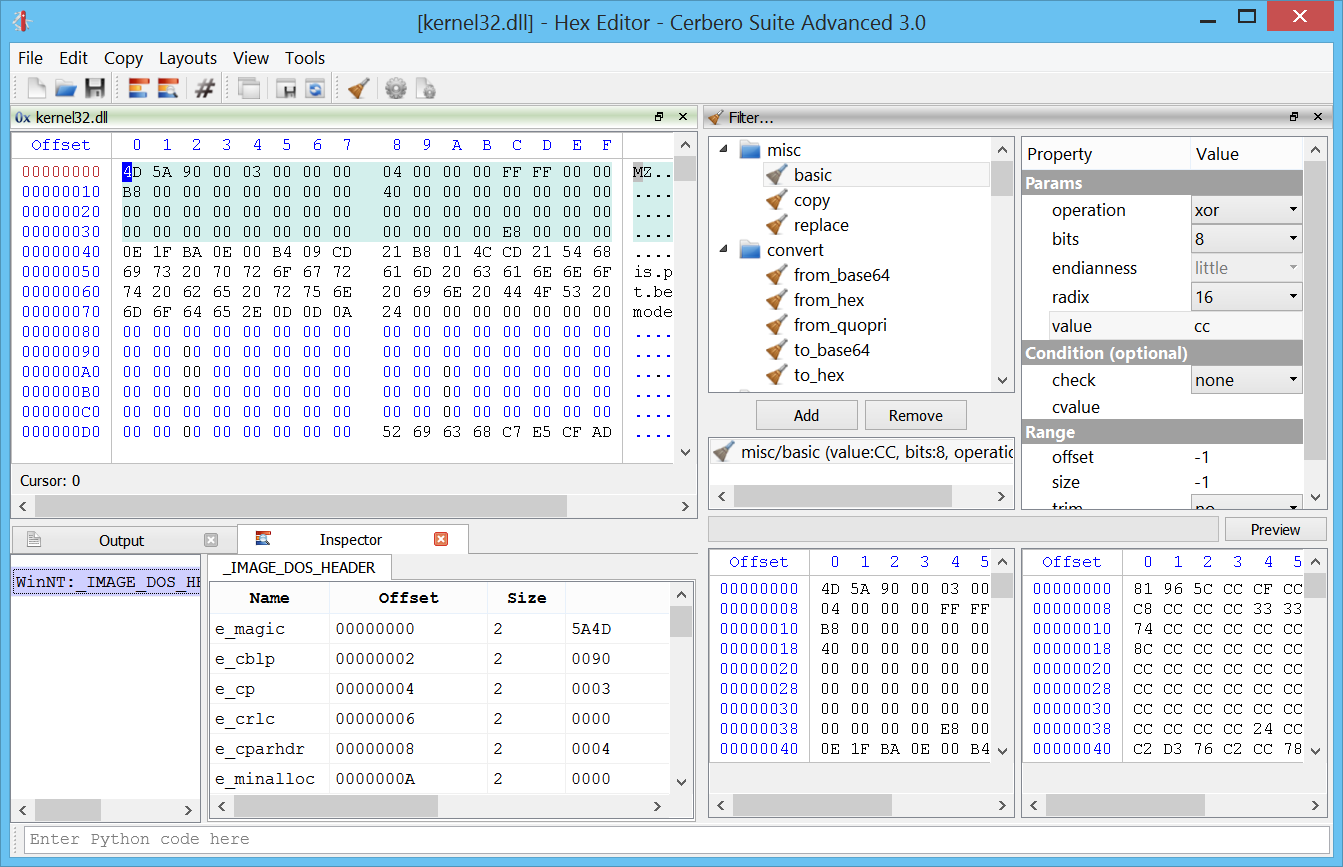Click the striped layout icon without magnifier

pyautogui.click(x=139, y=88)
